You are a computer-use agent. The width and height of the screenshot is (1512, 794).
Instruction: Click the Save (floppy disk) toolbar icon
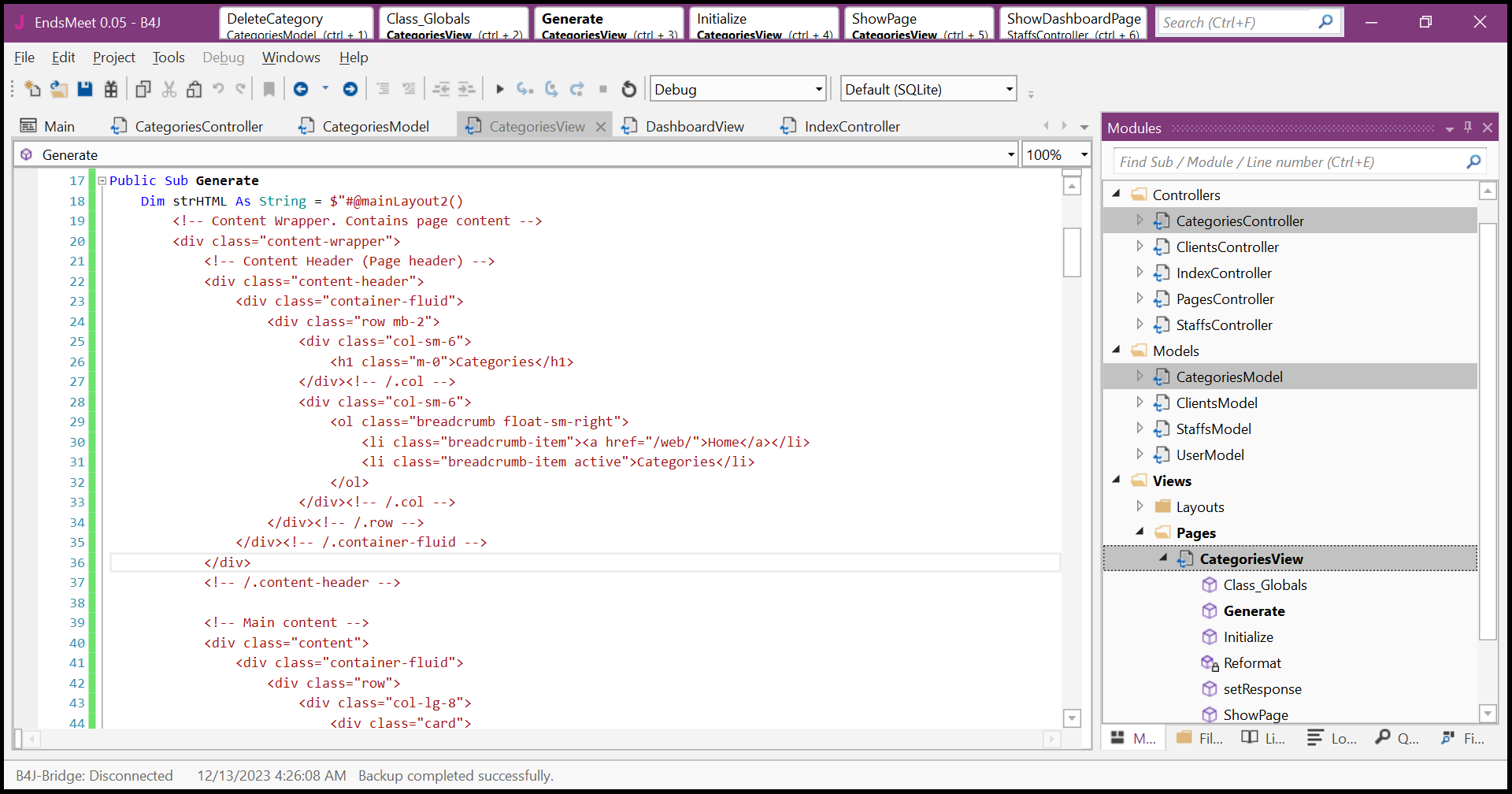click(85, 89)
